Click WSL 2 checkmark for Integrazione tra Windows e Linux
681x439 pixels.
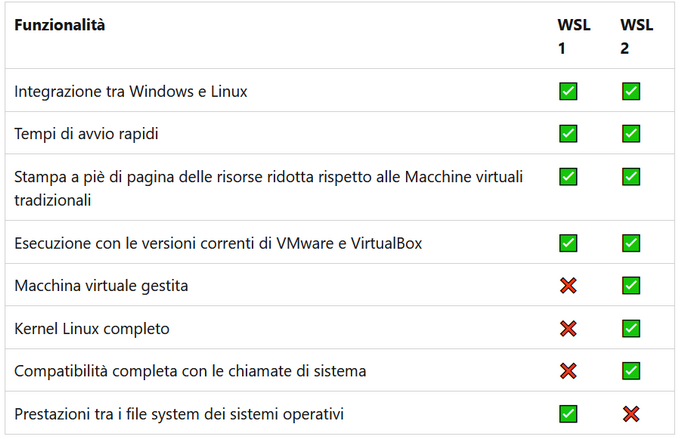(x=631, y=91)
